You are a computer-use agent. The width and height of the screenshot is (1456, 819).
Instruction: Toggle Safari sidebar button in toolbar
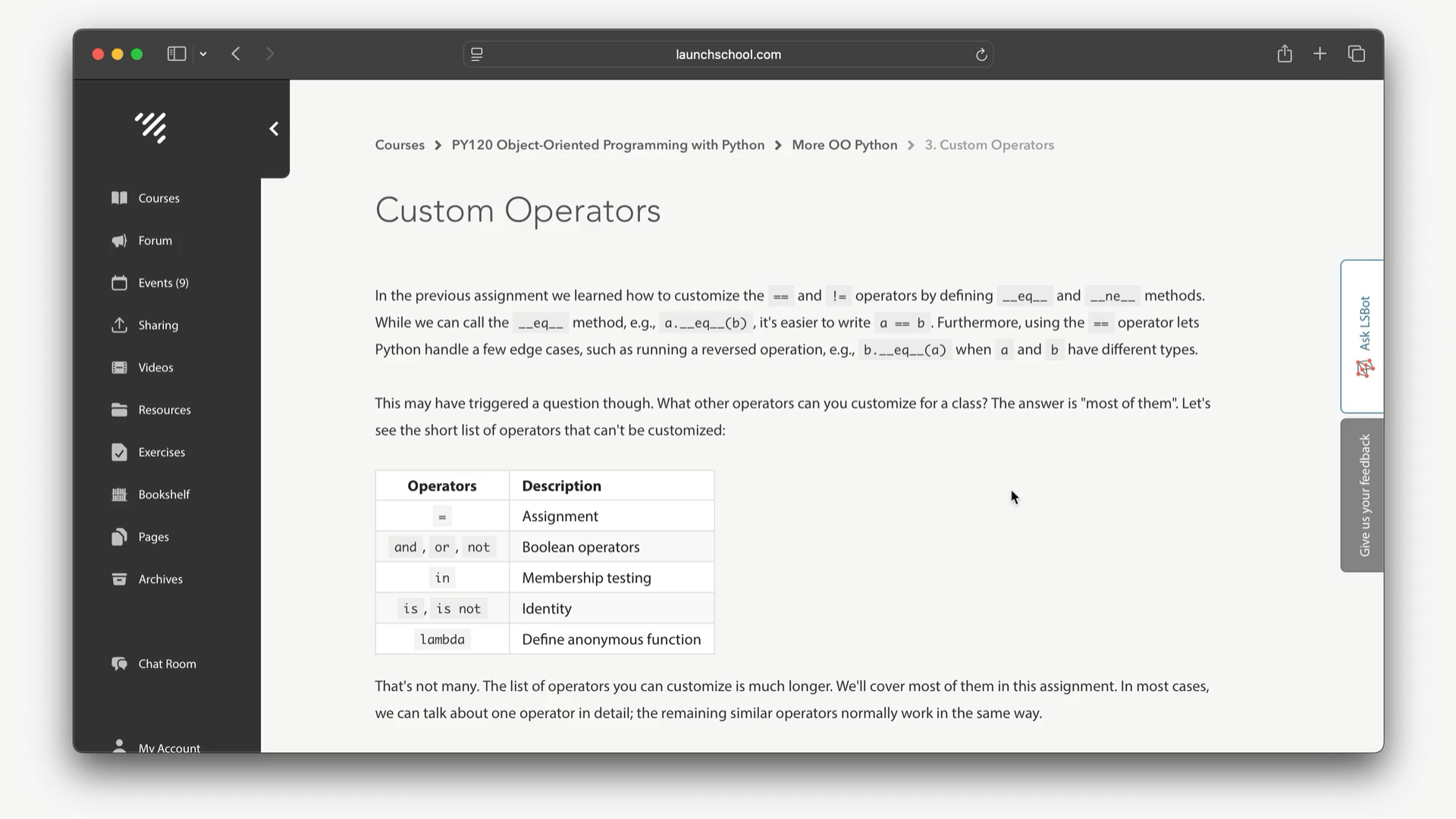[176, 54]
